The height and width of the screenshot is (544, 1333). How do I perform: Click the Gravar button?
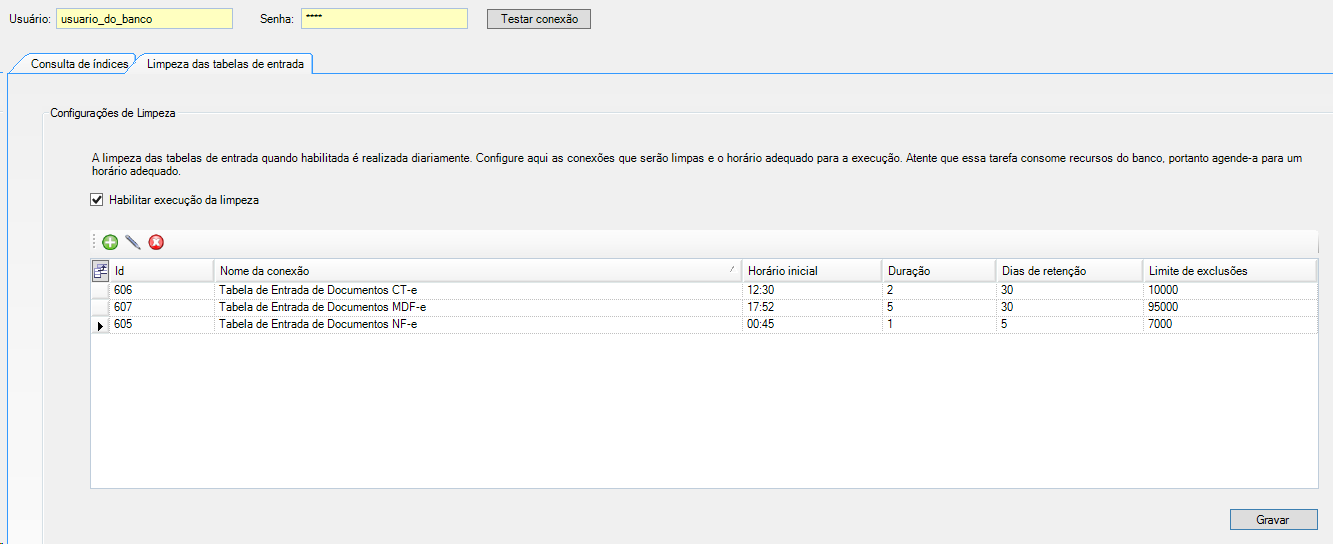coord(1273,520)
